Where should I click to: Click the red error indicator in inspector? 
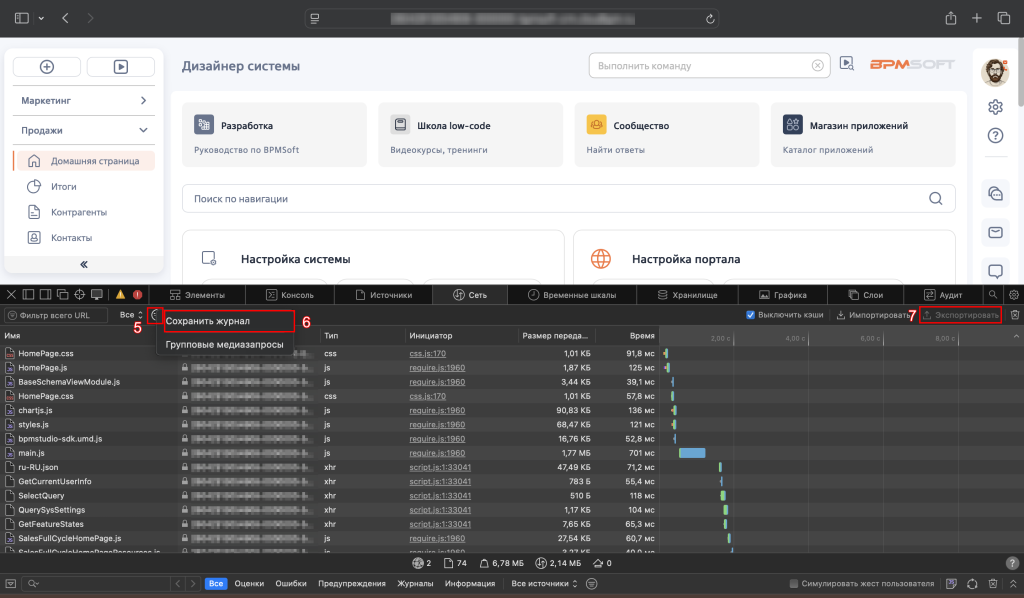[137, 295]
